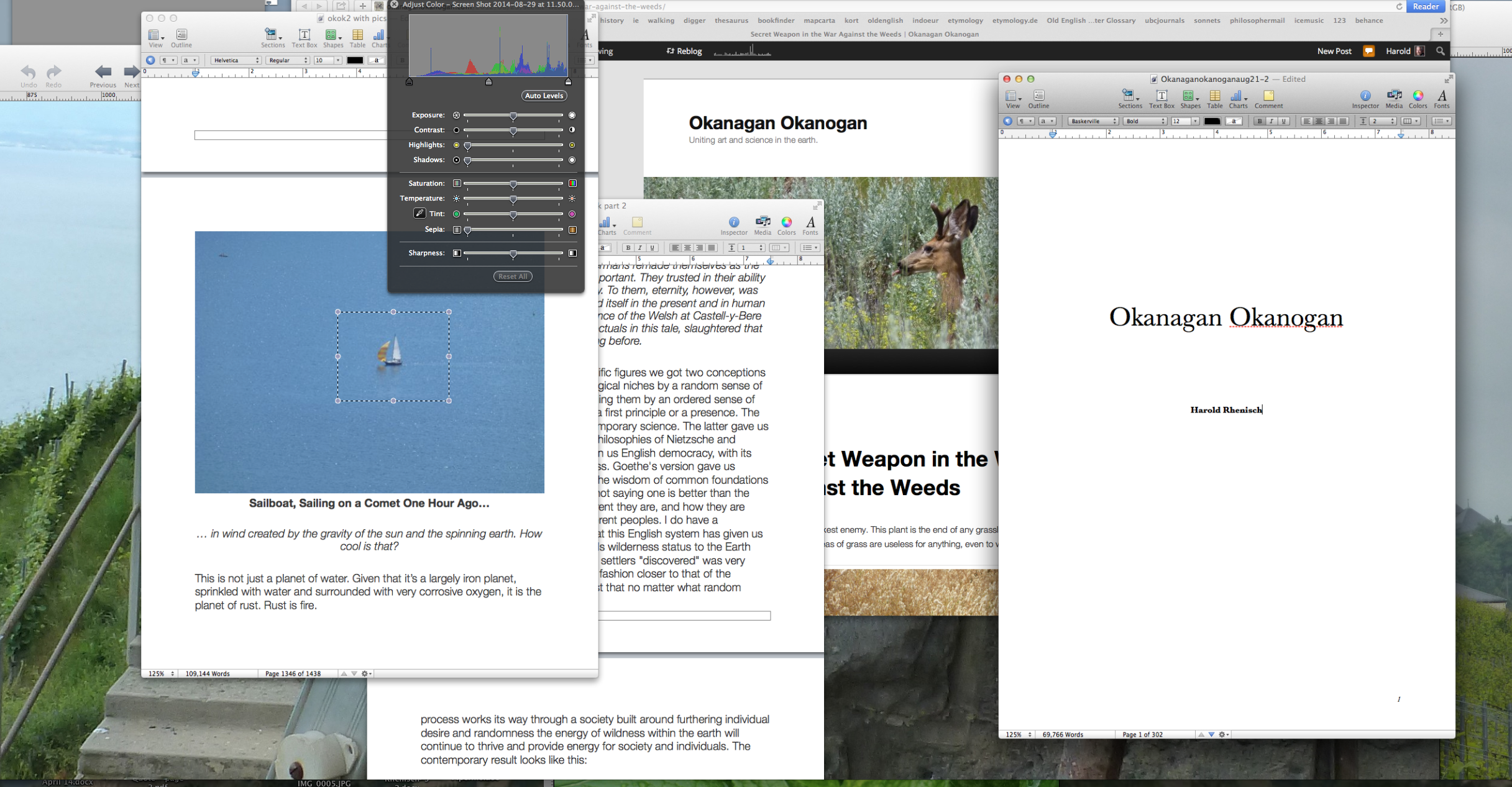Click the Saturation slider handle
1512x787 pixels.
[x=513, y=184]
